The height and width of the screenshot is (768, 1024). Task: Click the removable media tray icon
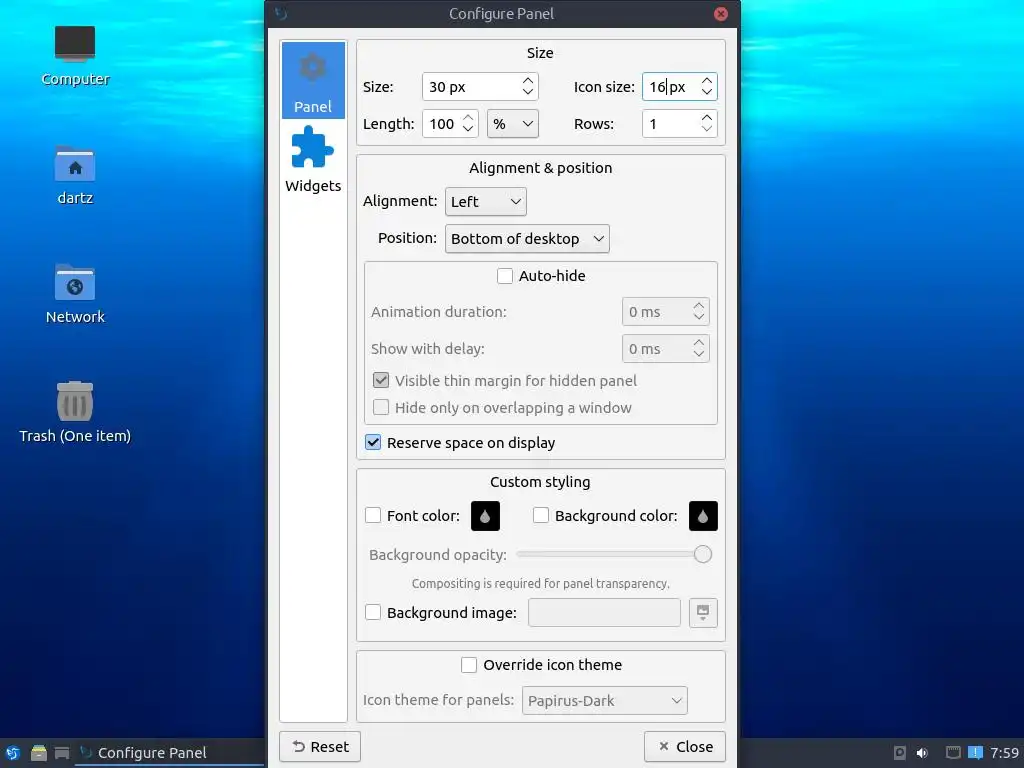point(899,753)
